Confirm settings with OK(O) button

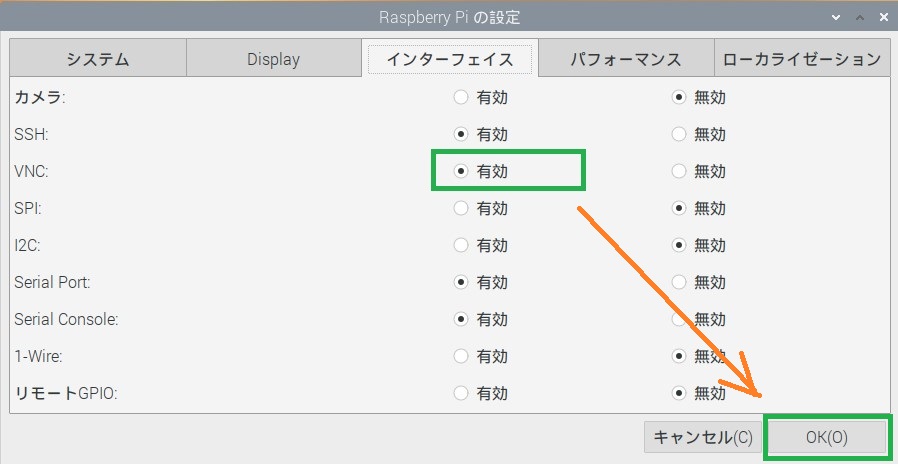[x=826, y=438]
